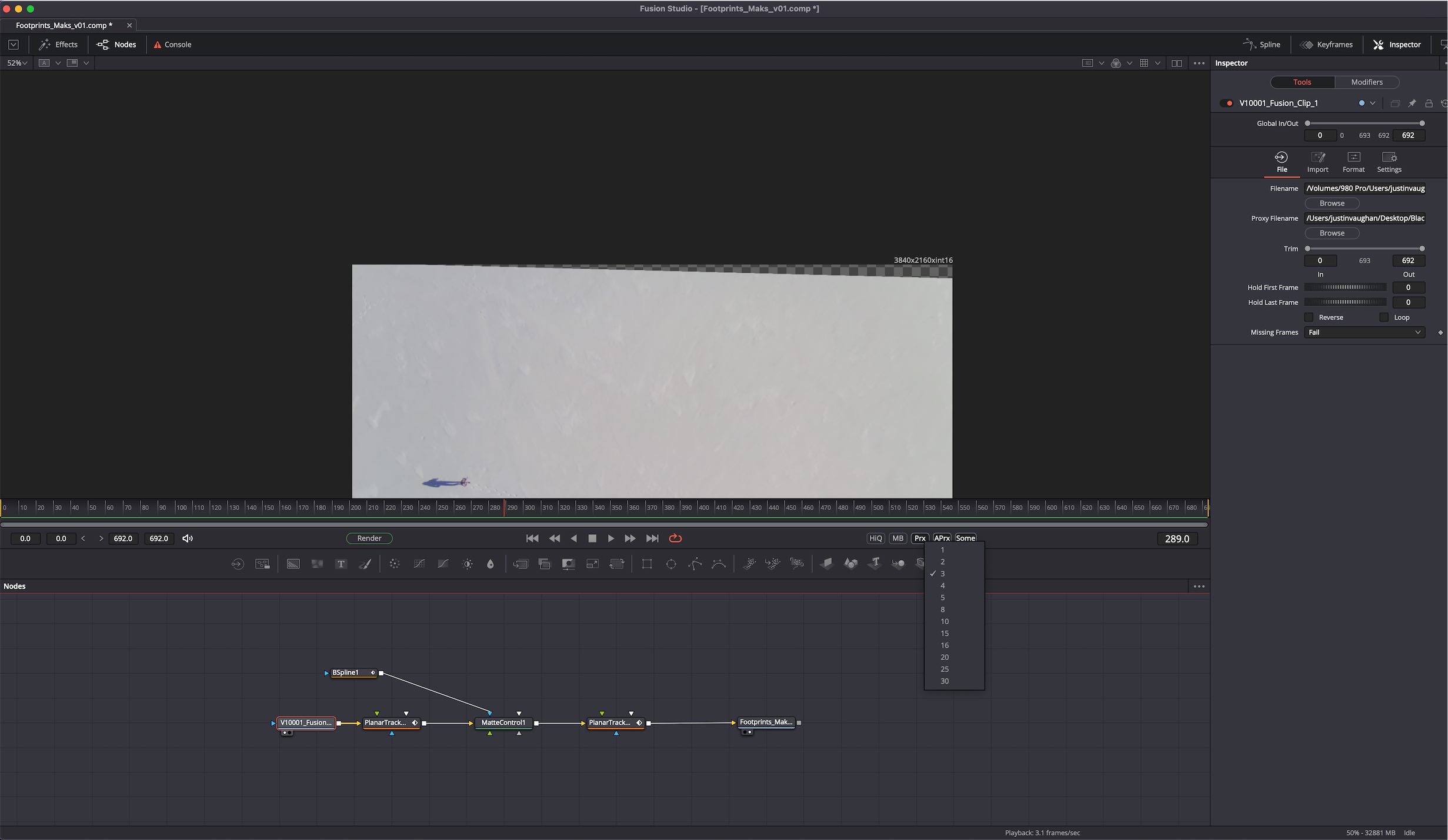Screen dimensions: 1448x840
Task: Toggle Reverse checkbox for clip
Action: 1309,317
